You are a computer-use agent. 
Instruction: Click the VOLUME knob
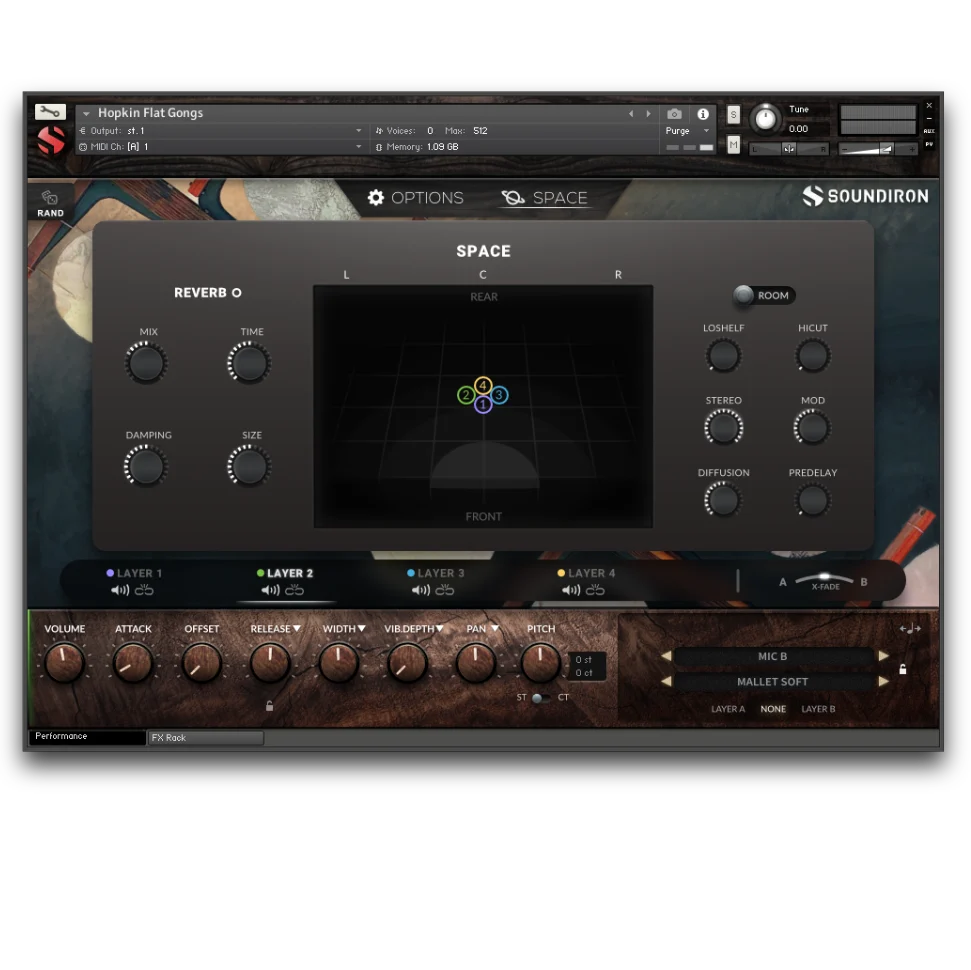click(64, 663)
